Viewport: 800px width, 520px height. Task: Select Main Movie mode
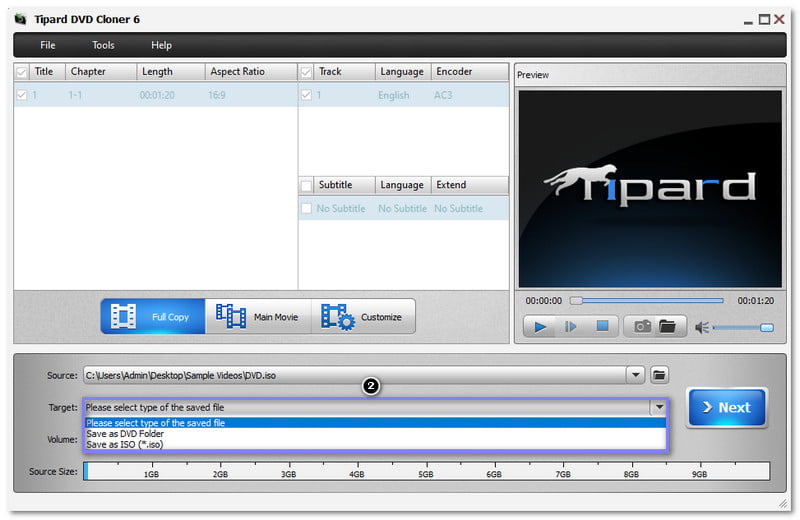coord(258,316)
